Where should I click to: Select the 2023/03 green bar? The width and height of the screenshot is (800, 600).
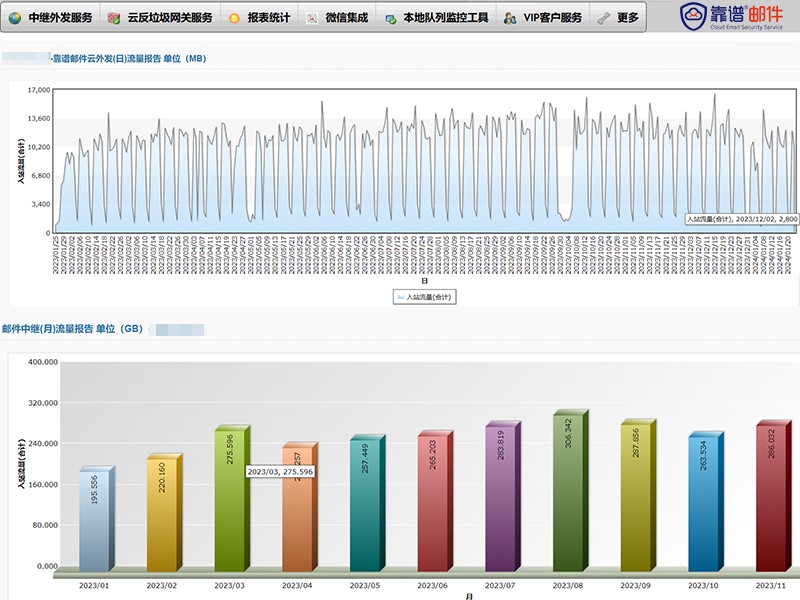pyautogui.click(x=230, y=498)
